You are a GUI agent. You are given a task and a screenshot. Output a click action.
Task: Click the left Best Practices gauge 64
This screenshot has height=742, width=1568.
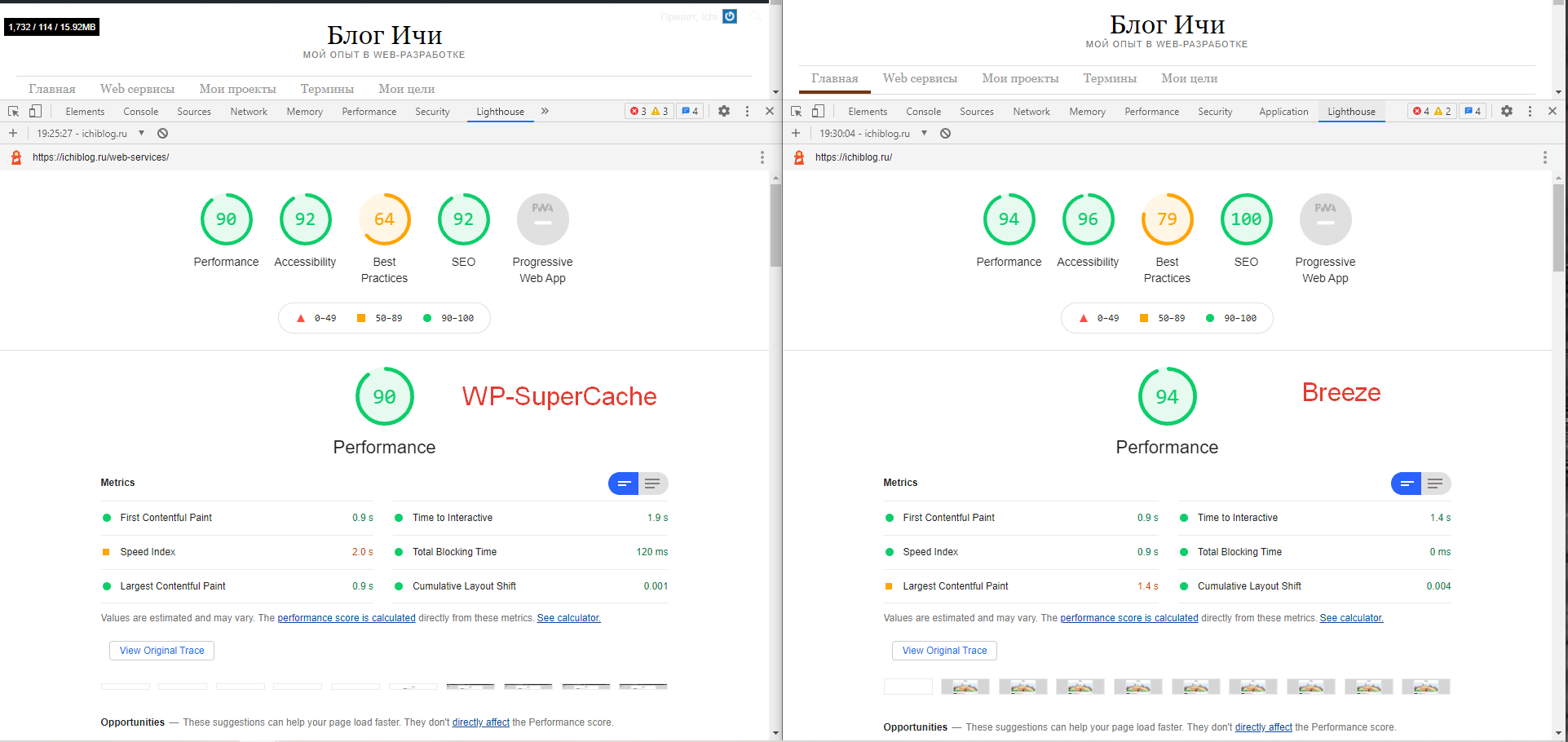pos(384,219)
